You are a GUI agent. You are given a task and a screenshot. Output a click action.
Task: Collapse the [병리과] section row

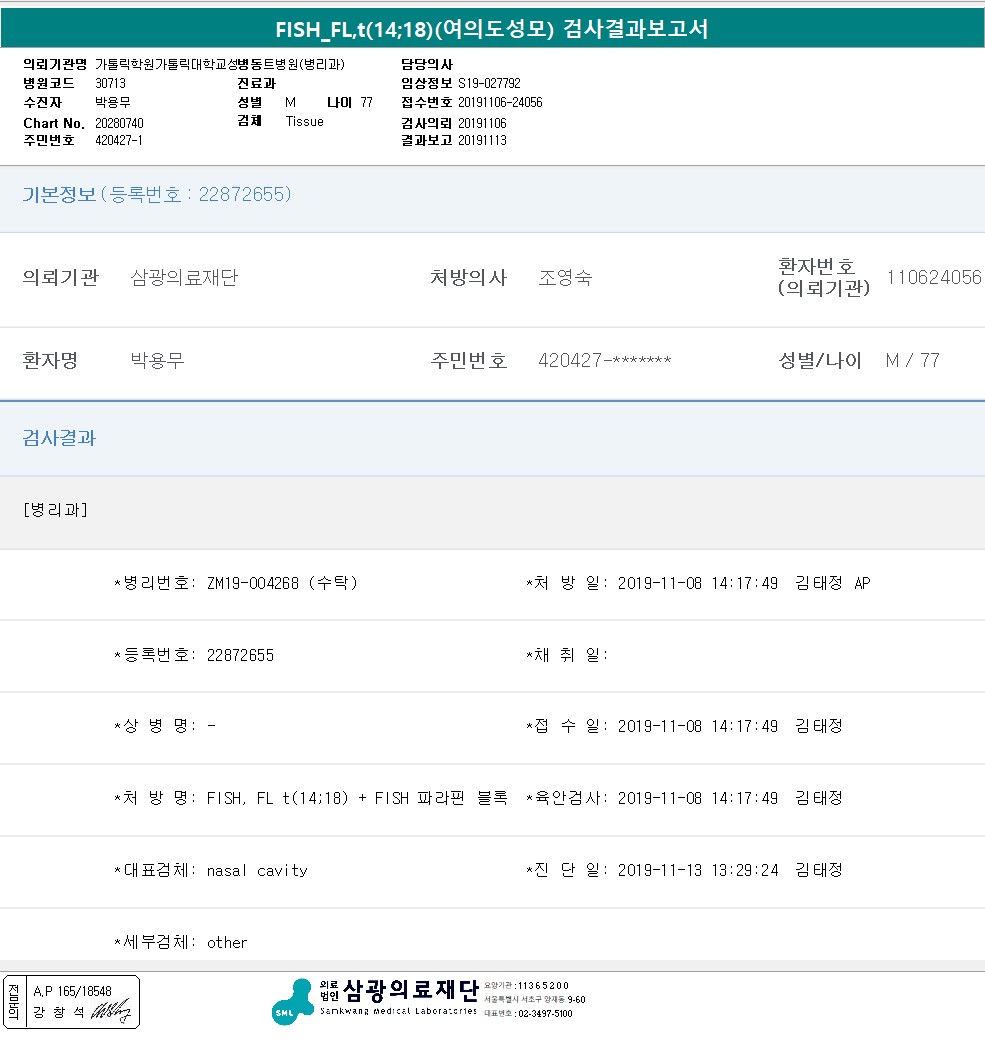click(55, 510)
